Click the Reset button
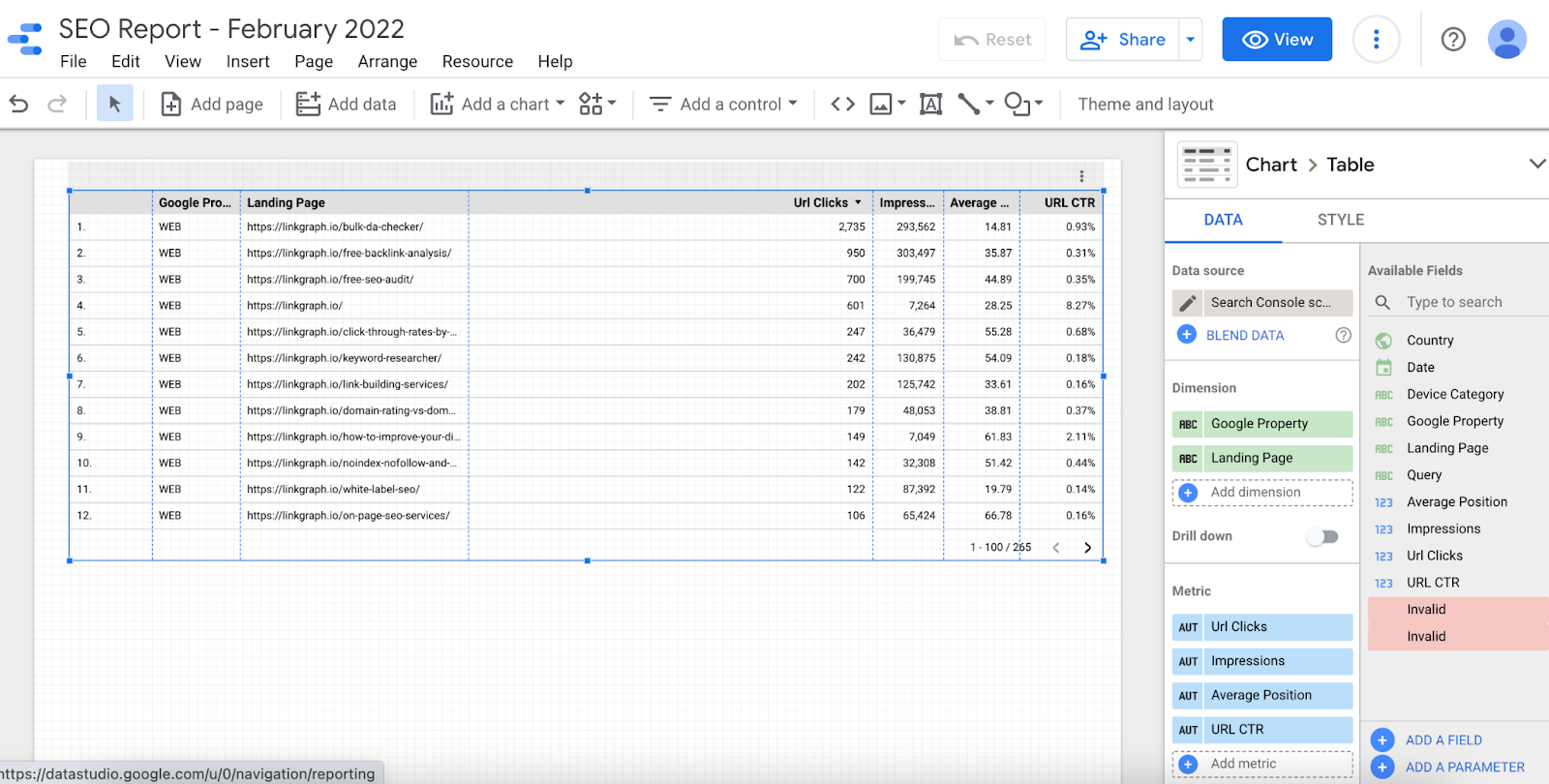The width and height of the screenshot is (1549, 784). pos(992,40)
